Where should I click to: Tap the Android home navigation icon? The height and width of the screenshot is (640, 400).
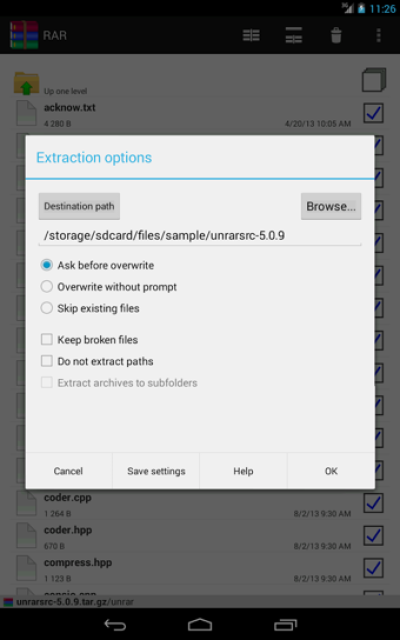[x=200, y=624]
